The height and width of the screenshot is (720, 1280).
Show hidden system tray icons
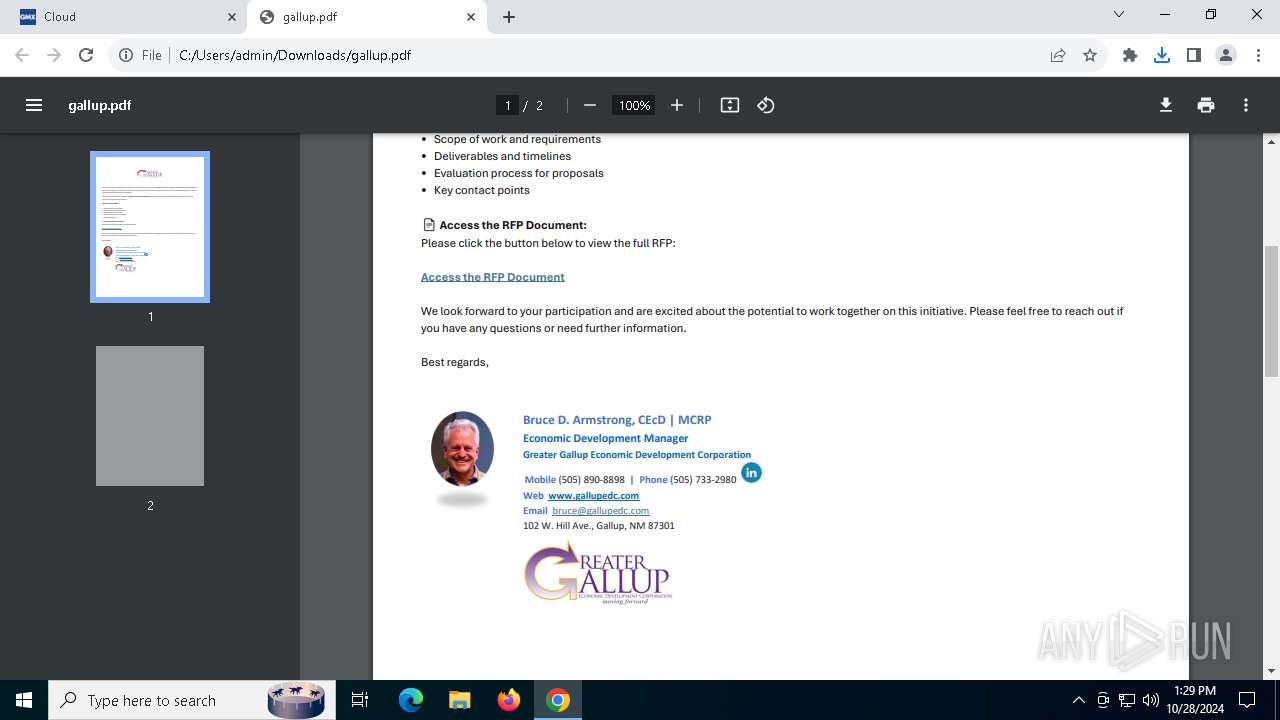(1078, 700)
